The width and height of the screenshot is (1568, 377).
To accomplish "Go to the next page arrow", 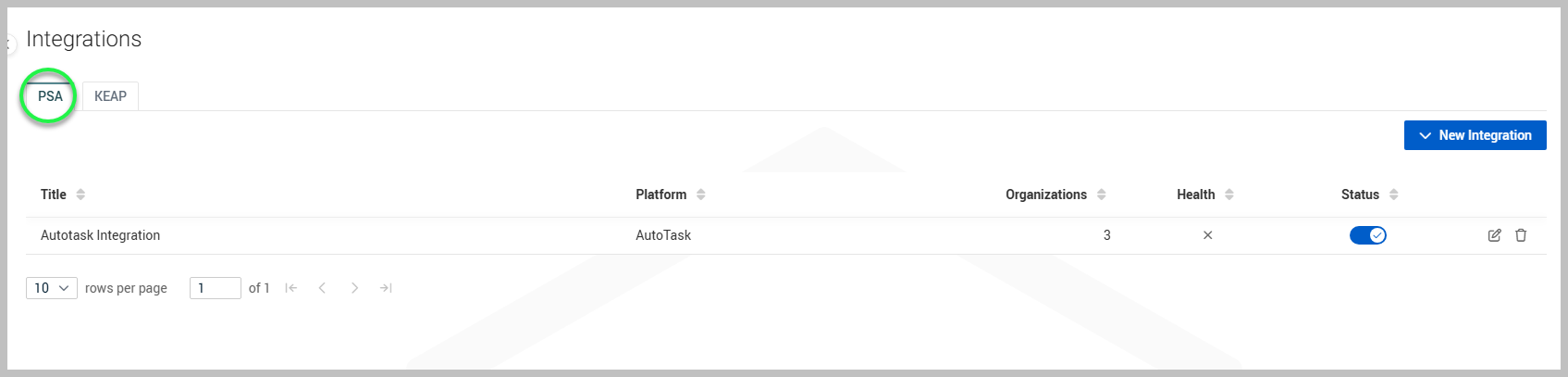I will click(x=354, y=288).
